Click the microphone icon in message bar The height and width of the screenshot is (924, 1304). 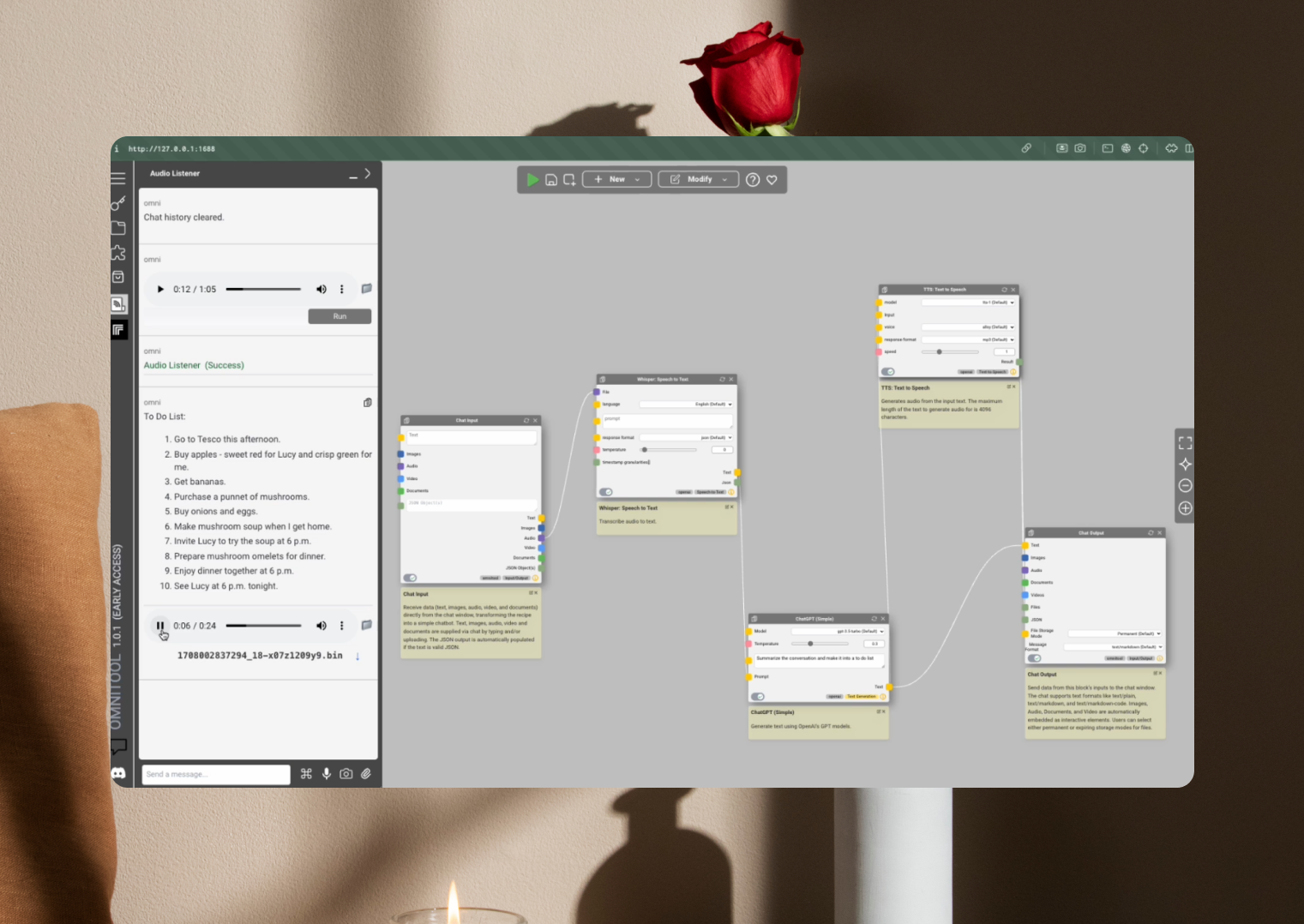pyautogui.click(x=327, y=774)
